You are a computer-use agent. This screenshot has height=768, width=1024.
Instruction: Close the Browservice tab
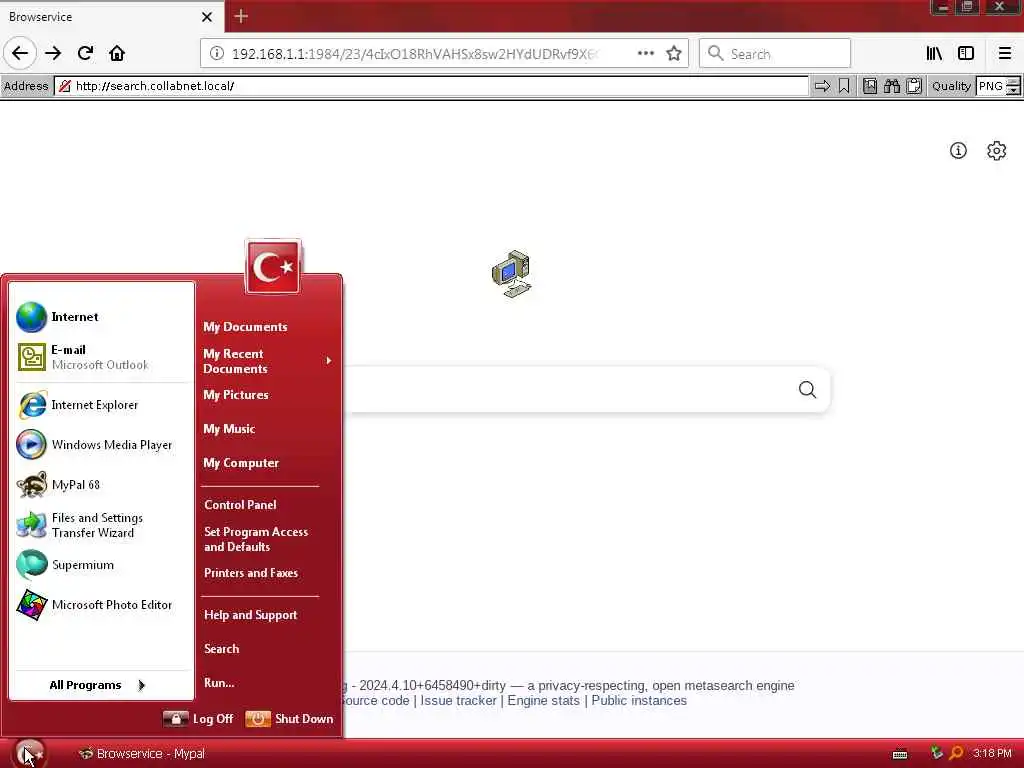click(x=206, y=17)
